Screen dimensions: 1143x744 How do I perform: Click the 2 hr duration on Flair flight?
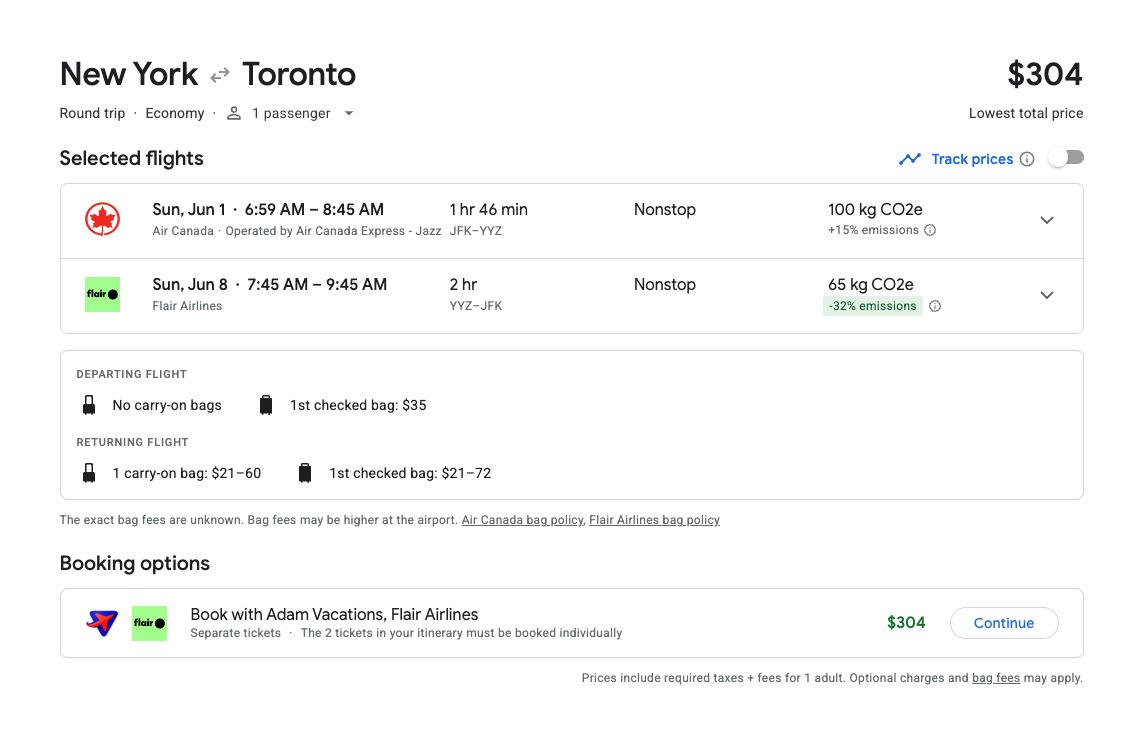[464, 285]
